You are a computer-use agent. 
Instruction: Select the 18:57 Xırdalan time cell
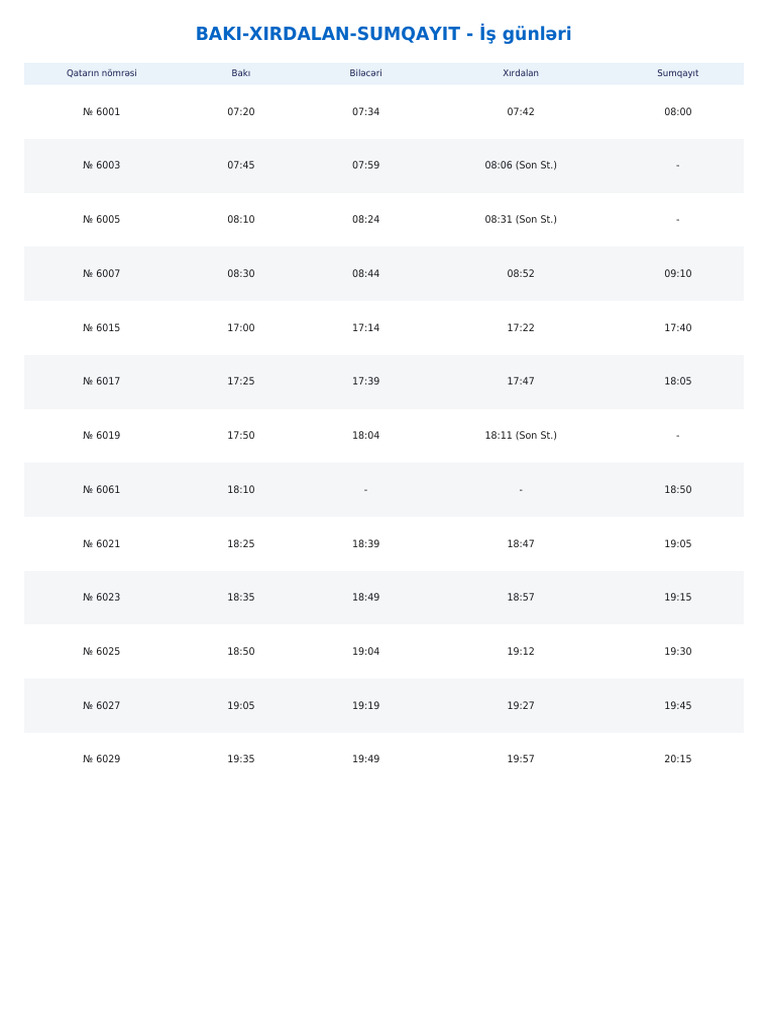click(x=520, y=598)
